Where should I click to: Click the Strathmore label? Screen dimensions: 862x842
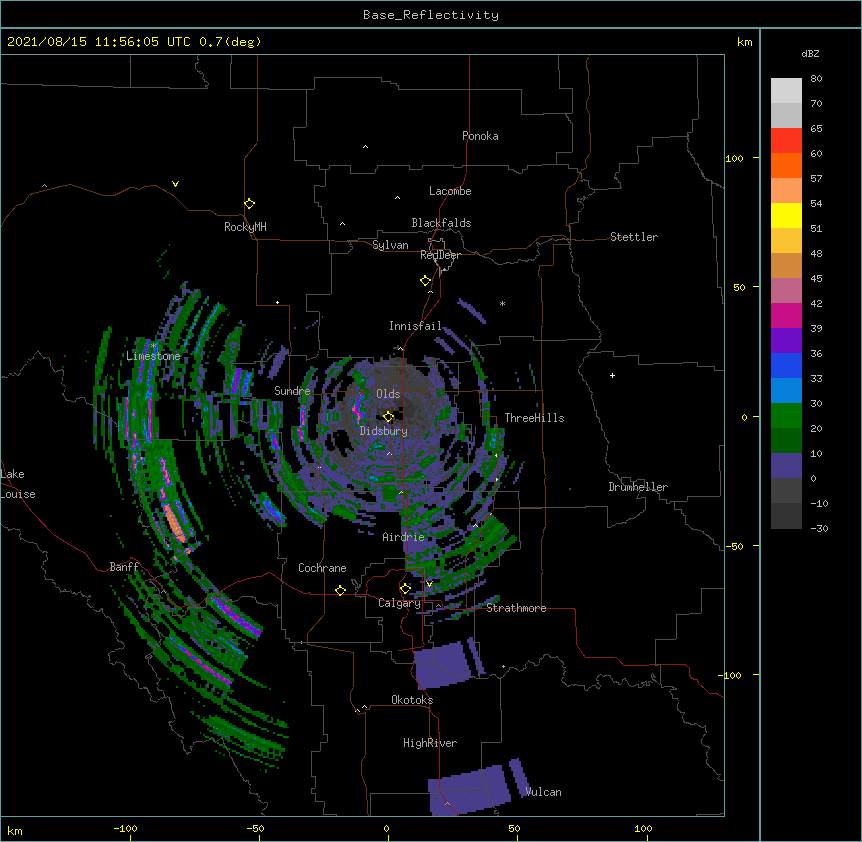tap(516, 608)
